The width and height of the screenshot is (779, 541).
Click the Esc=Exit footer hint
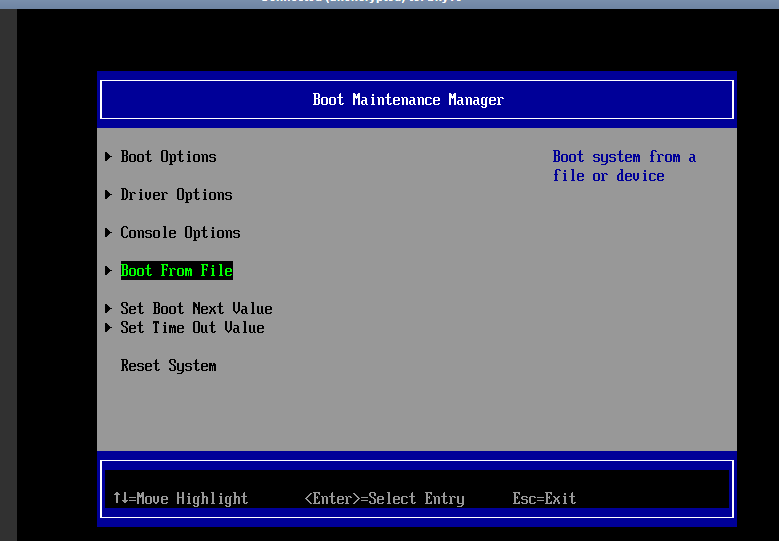(x=544, y=498)
